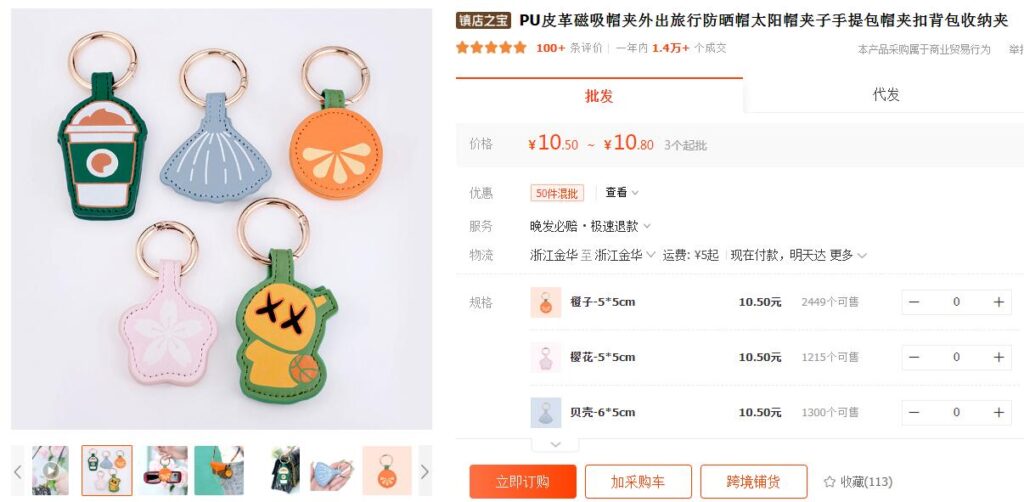This screenshot has width=1024, height=502.
Task: Expand the 查看 discount dropdown
Action: (x=622, y=193)
